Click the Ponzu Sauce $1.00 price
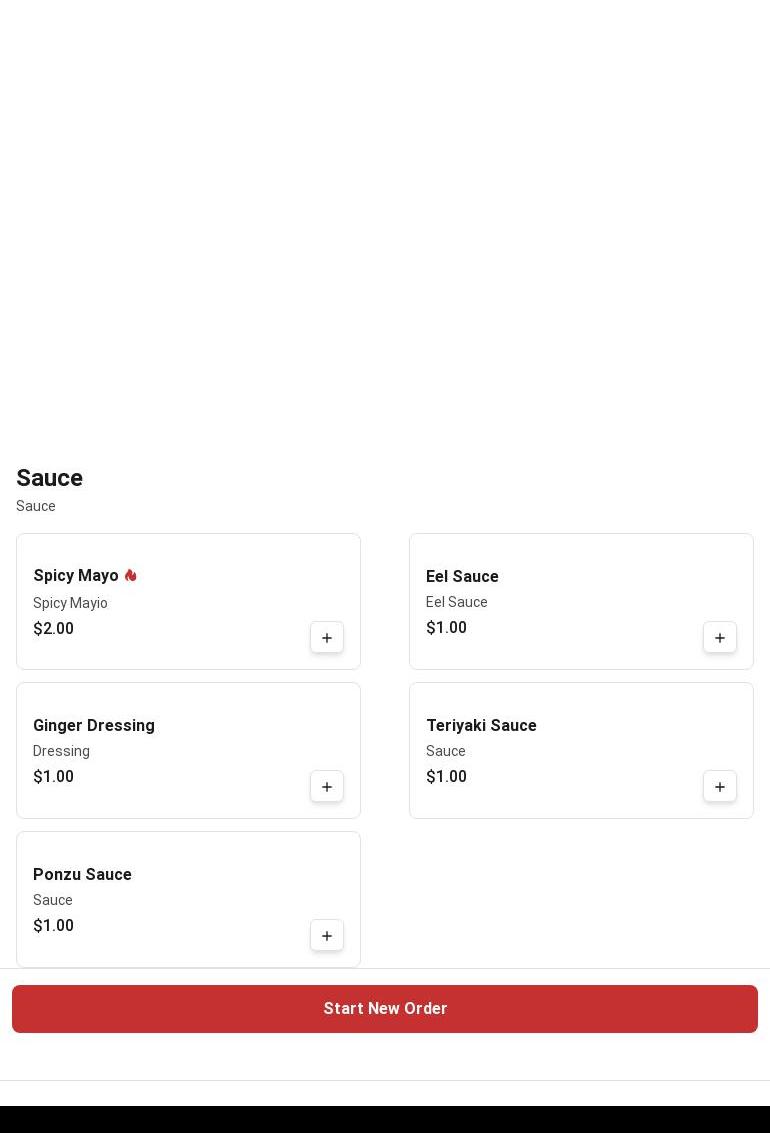 point(53,926)
